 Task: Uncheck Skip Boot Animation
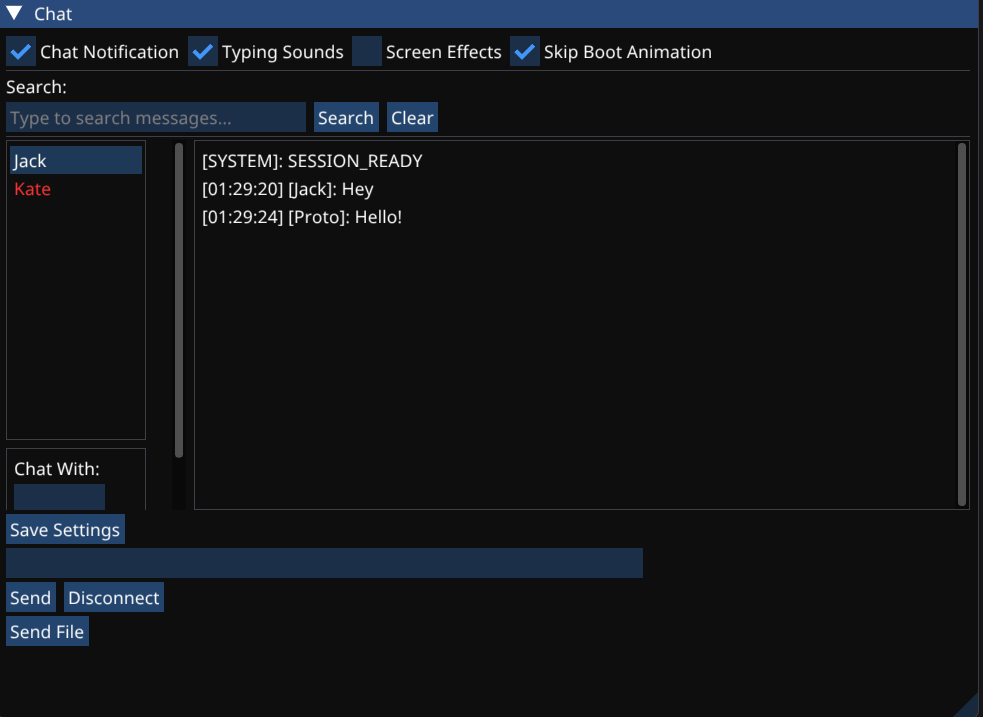[x=525, y=51]
